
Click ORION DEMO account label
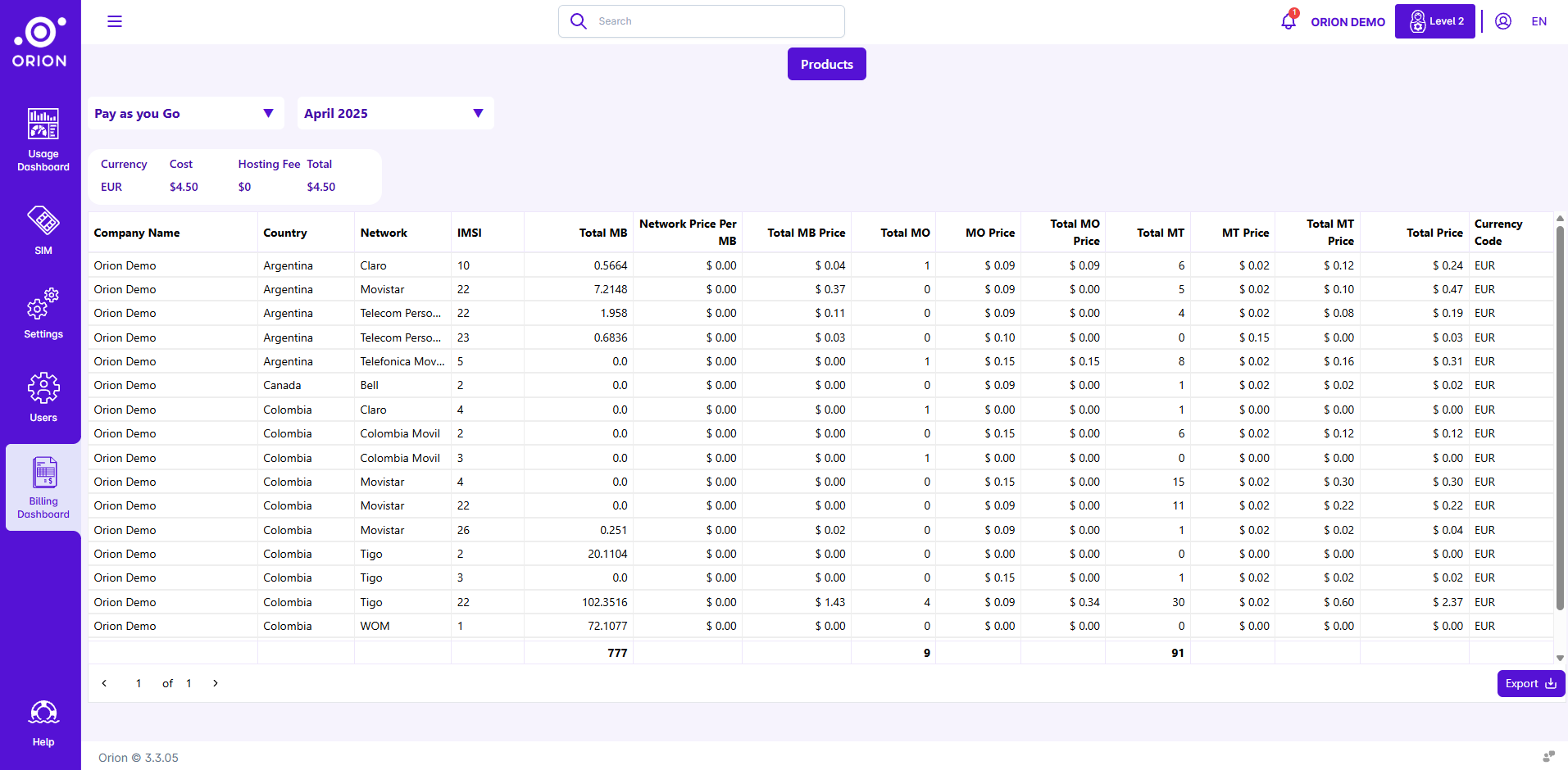pos(1348,22)
